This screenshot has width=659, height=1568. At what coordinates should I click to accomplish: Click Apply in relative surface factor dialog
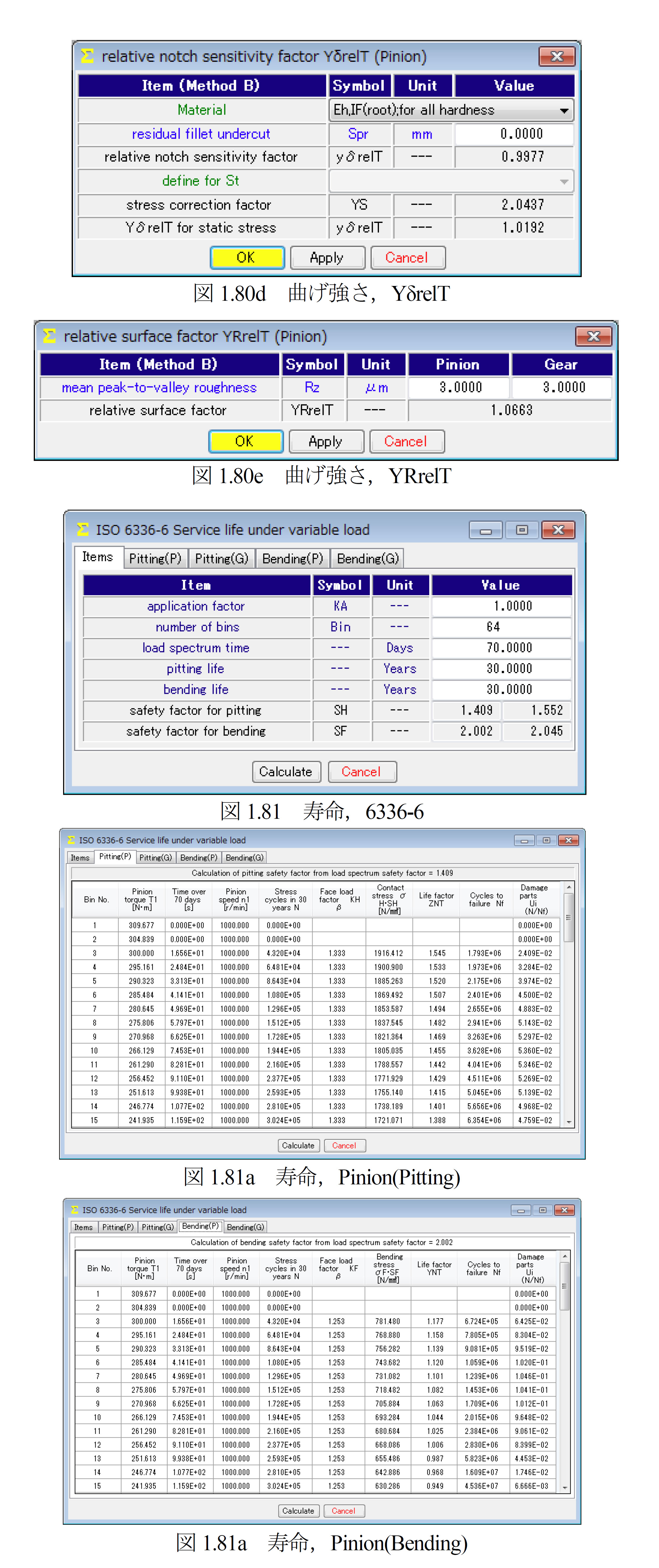click(326, 441)
